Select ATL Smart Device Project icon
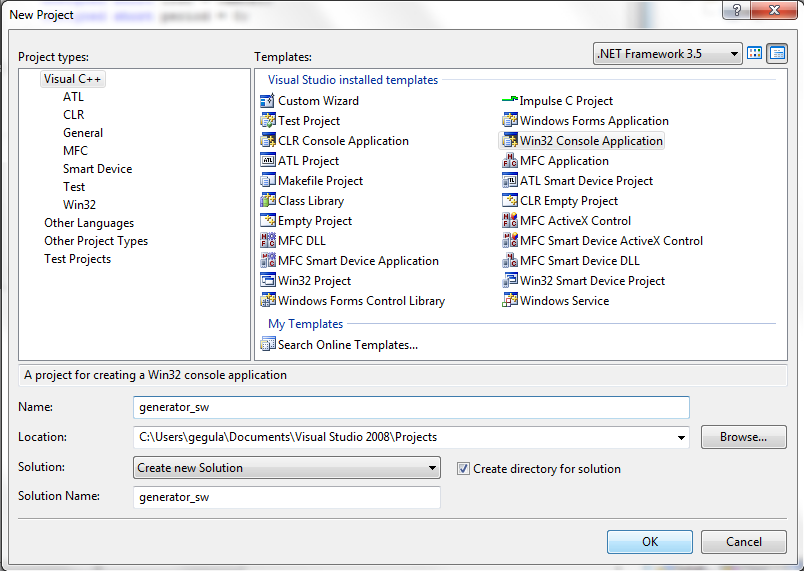 510,181
